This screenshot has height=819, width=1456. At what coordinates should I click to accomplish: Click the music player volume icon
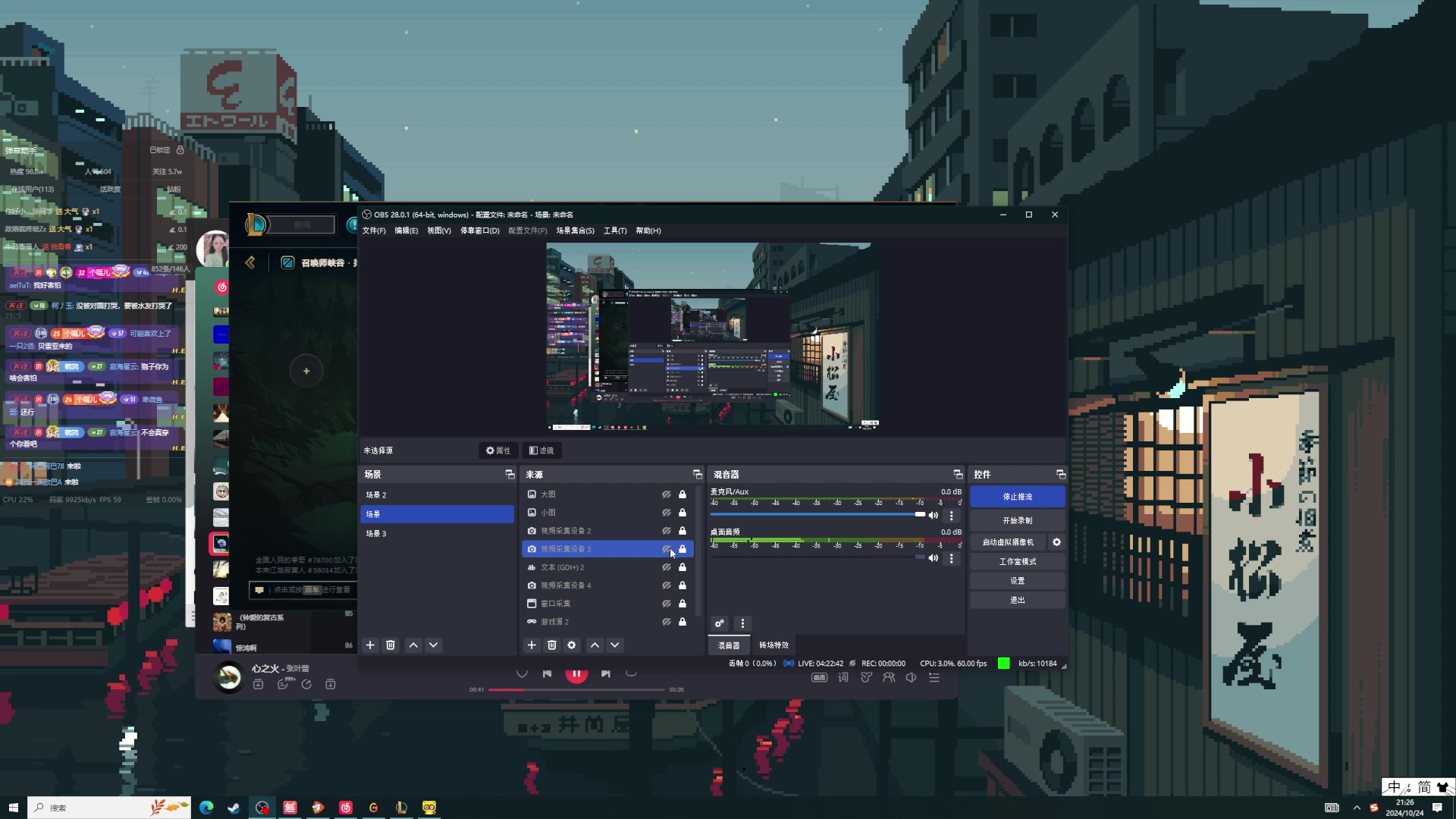[x=912, y=677]
